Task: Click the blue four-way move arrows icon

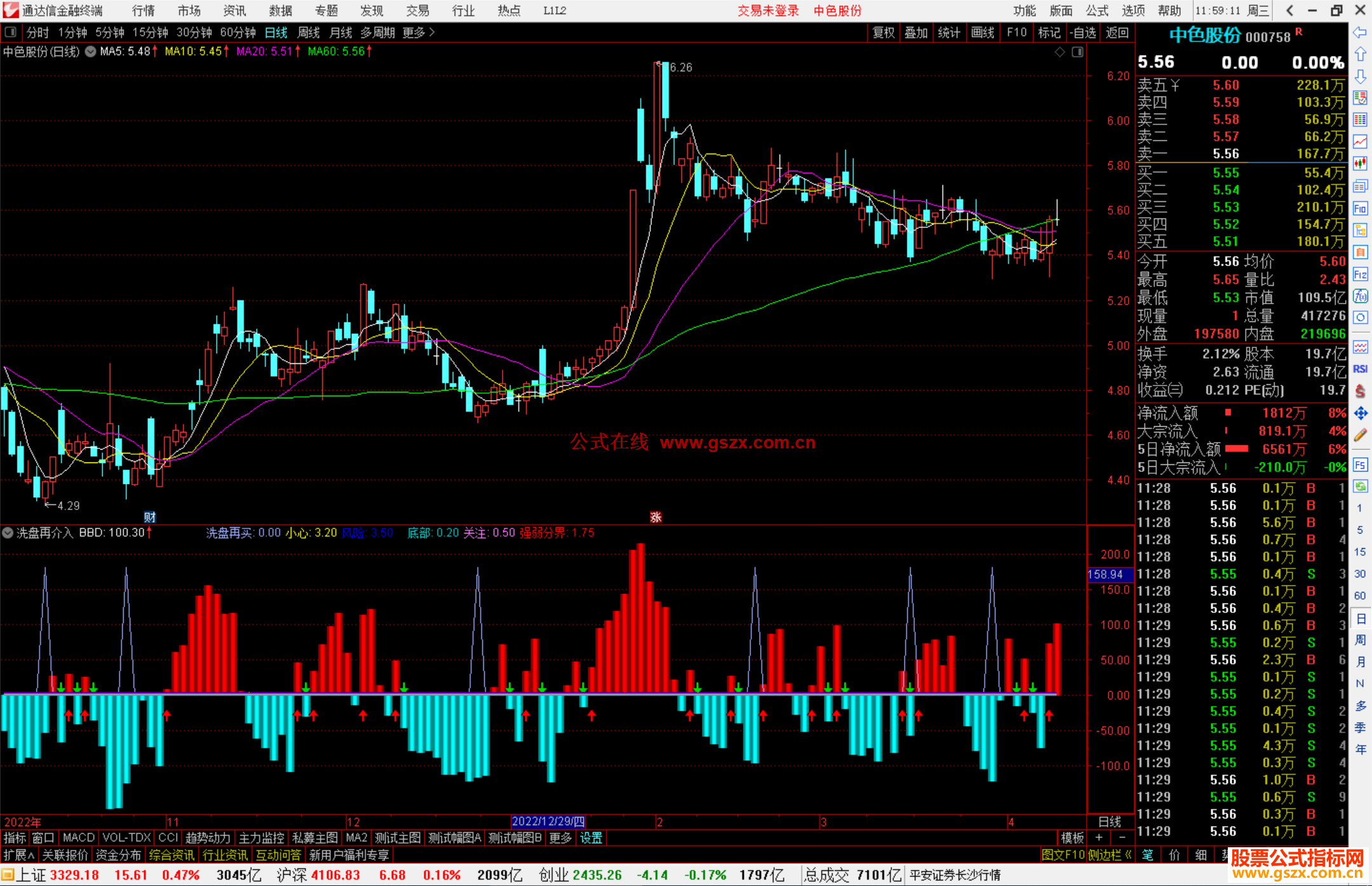Action: tap(1360, 413)
